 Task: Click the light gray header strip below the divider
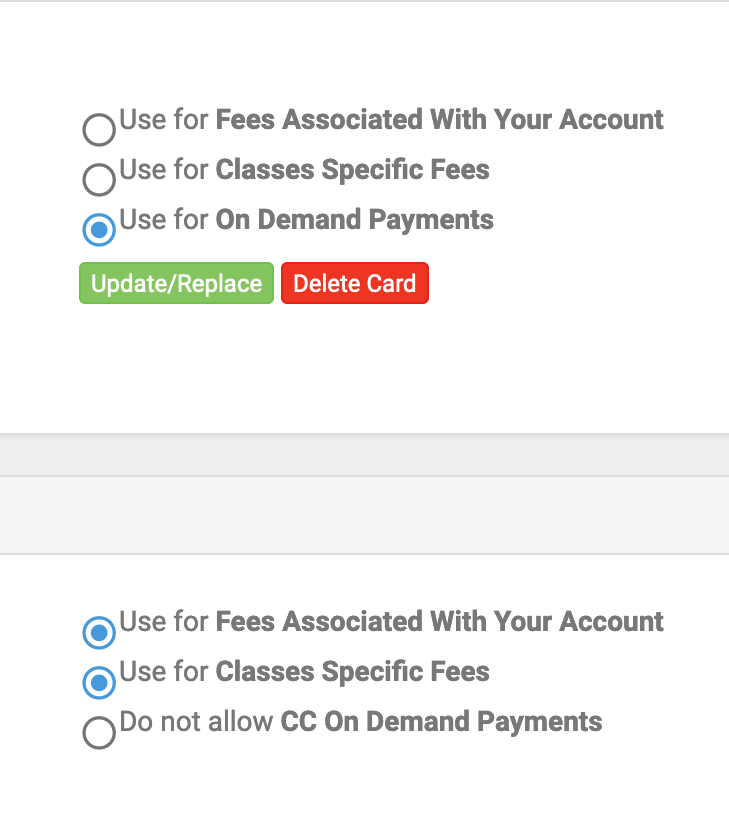coord(364,514)
